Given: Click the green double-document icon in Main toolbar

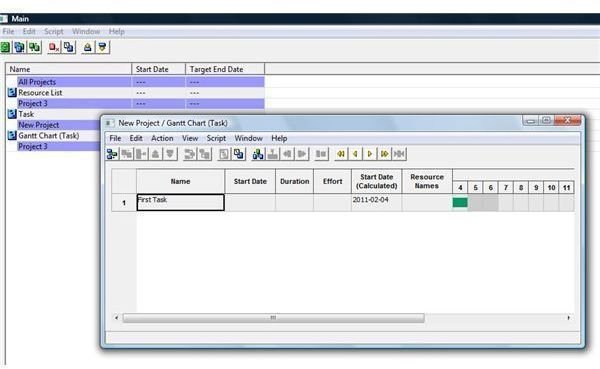Looking at the screenshot, I should (x=34, y=47).
